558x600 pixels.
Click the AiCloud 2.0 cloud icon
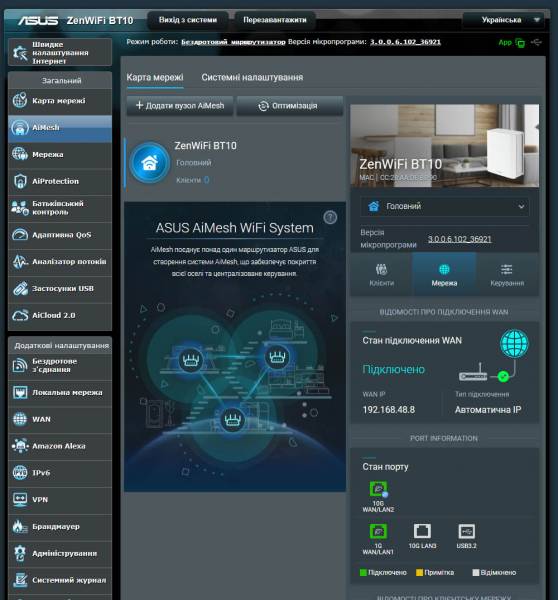(20, 315)
